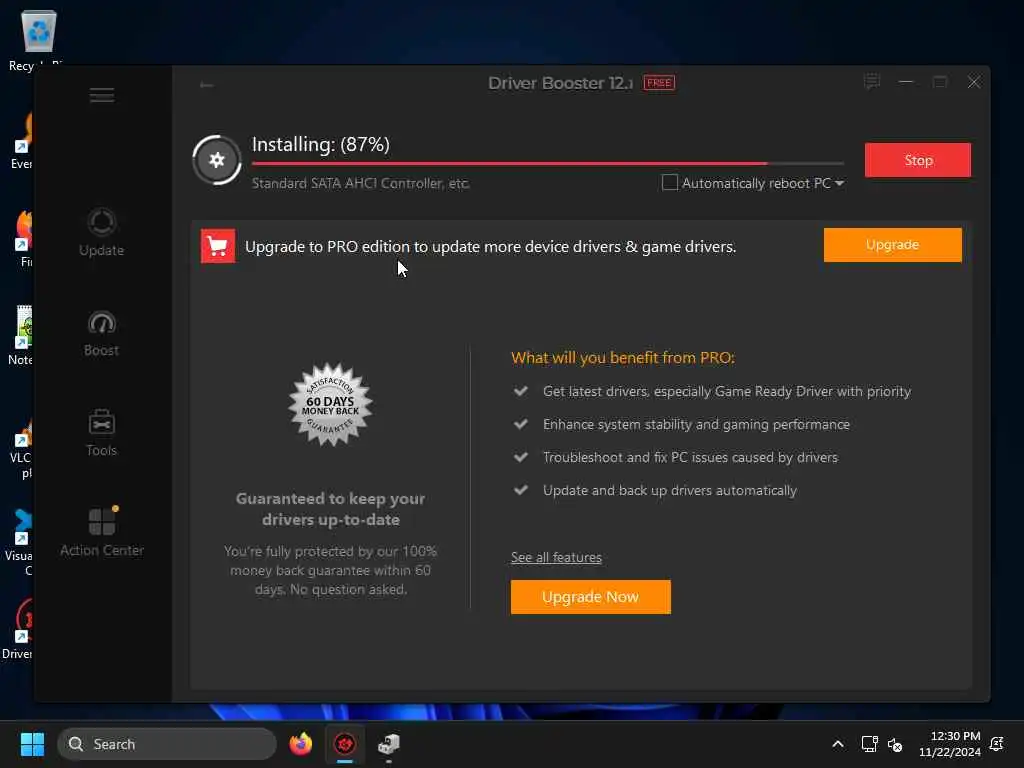
Task: Click 'Guaranteed to keep your drivers up-to-date' text
Action: pos(330,509)
